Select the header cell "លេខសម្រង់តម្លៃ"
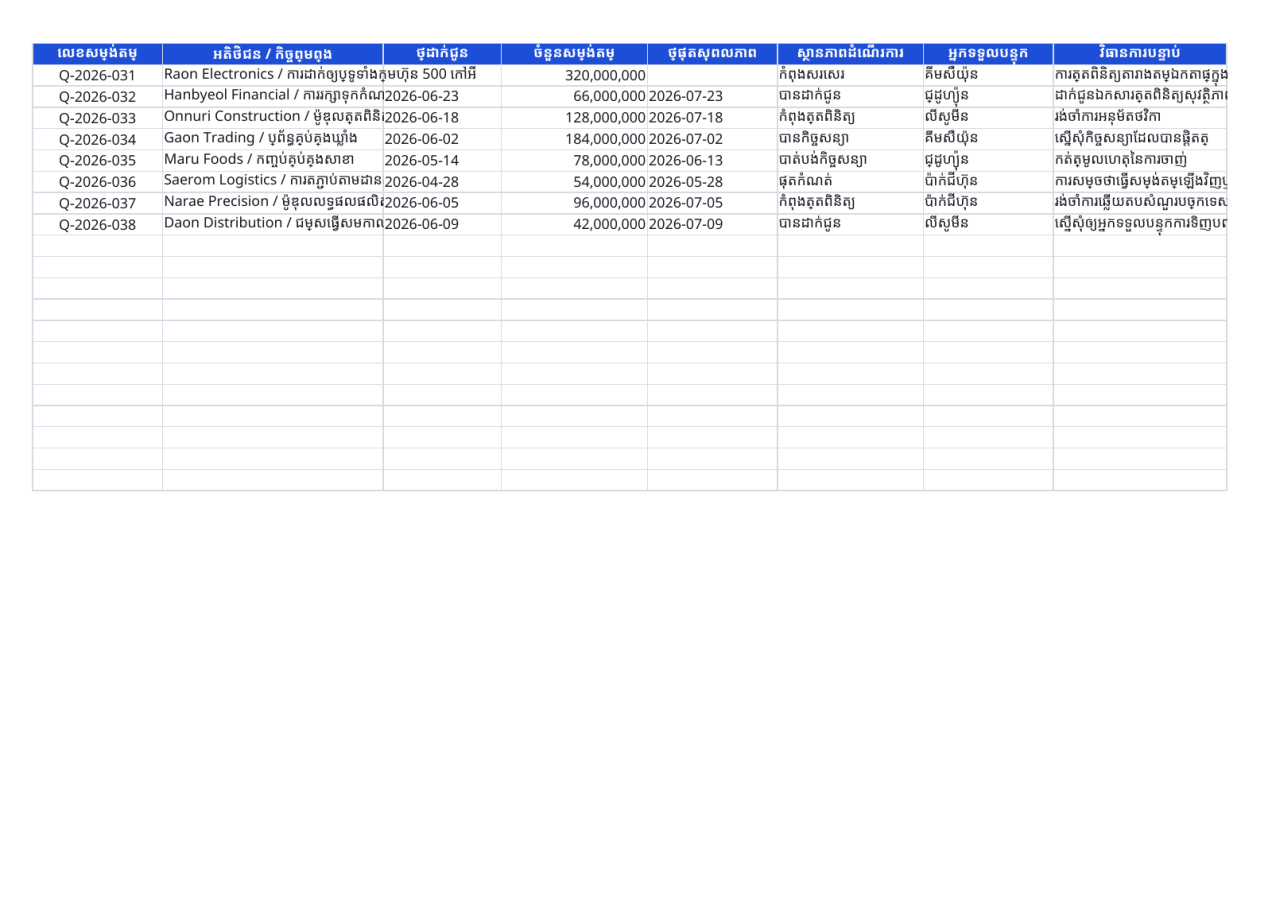Viewport: 1272px width, 900px height. point(97,53)
